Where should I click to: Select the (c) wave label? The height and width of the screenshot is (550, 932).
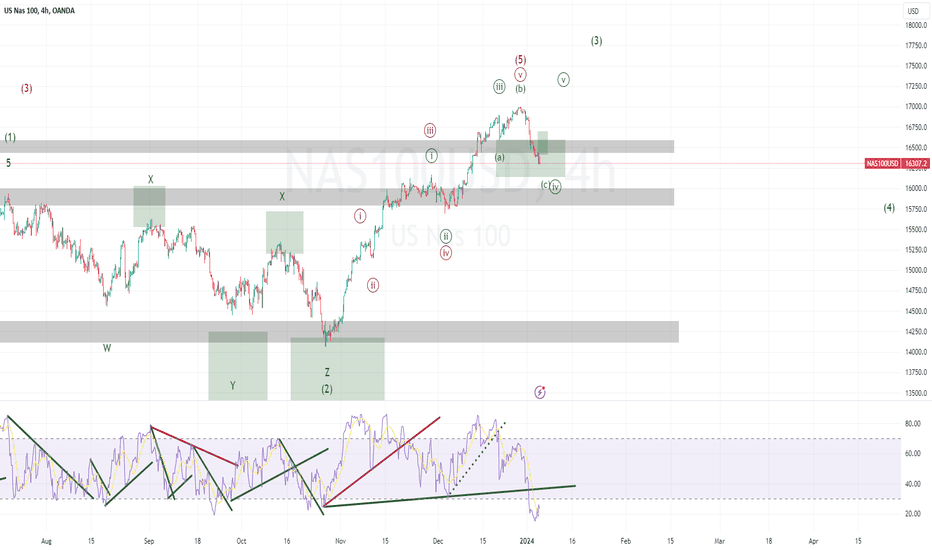click(x=544, y=185)
